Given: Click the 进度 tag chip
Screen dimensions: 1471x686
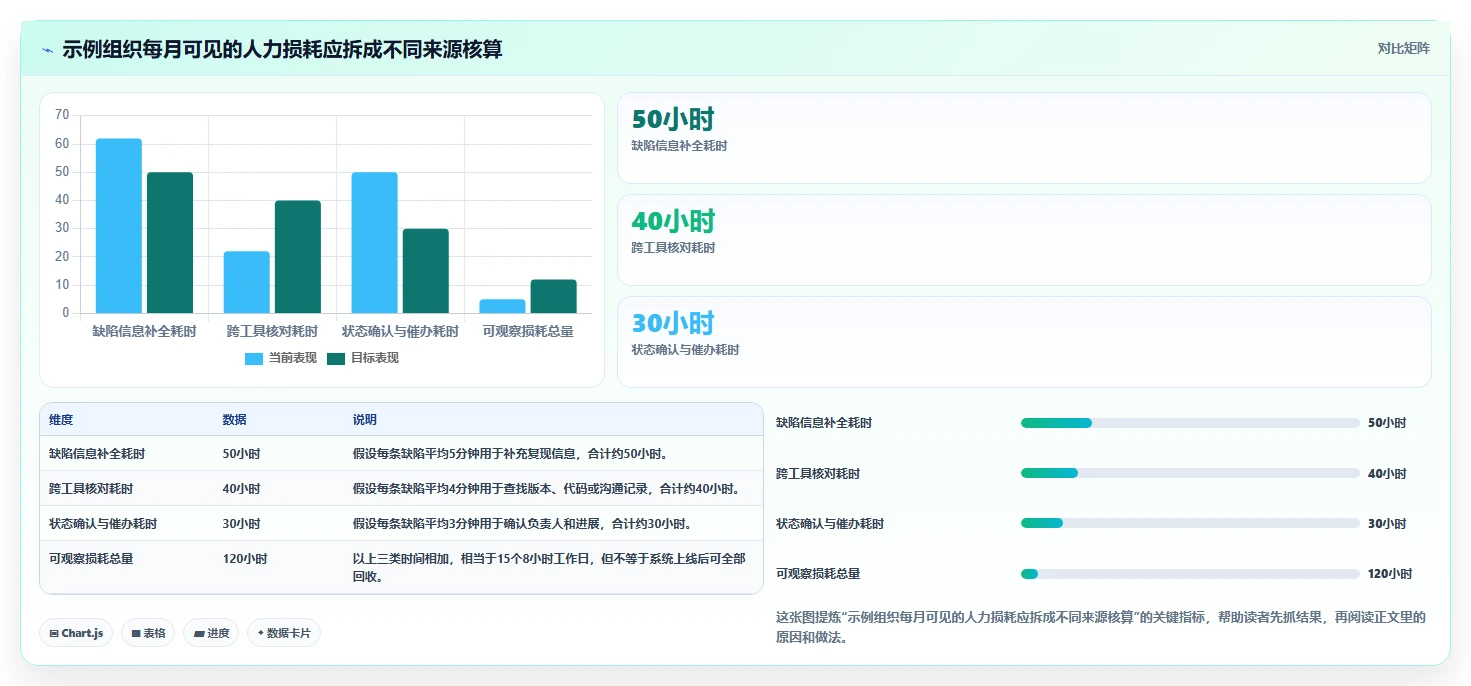Looking at the screenshot, I should [211, 633].
